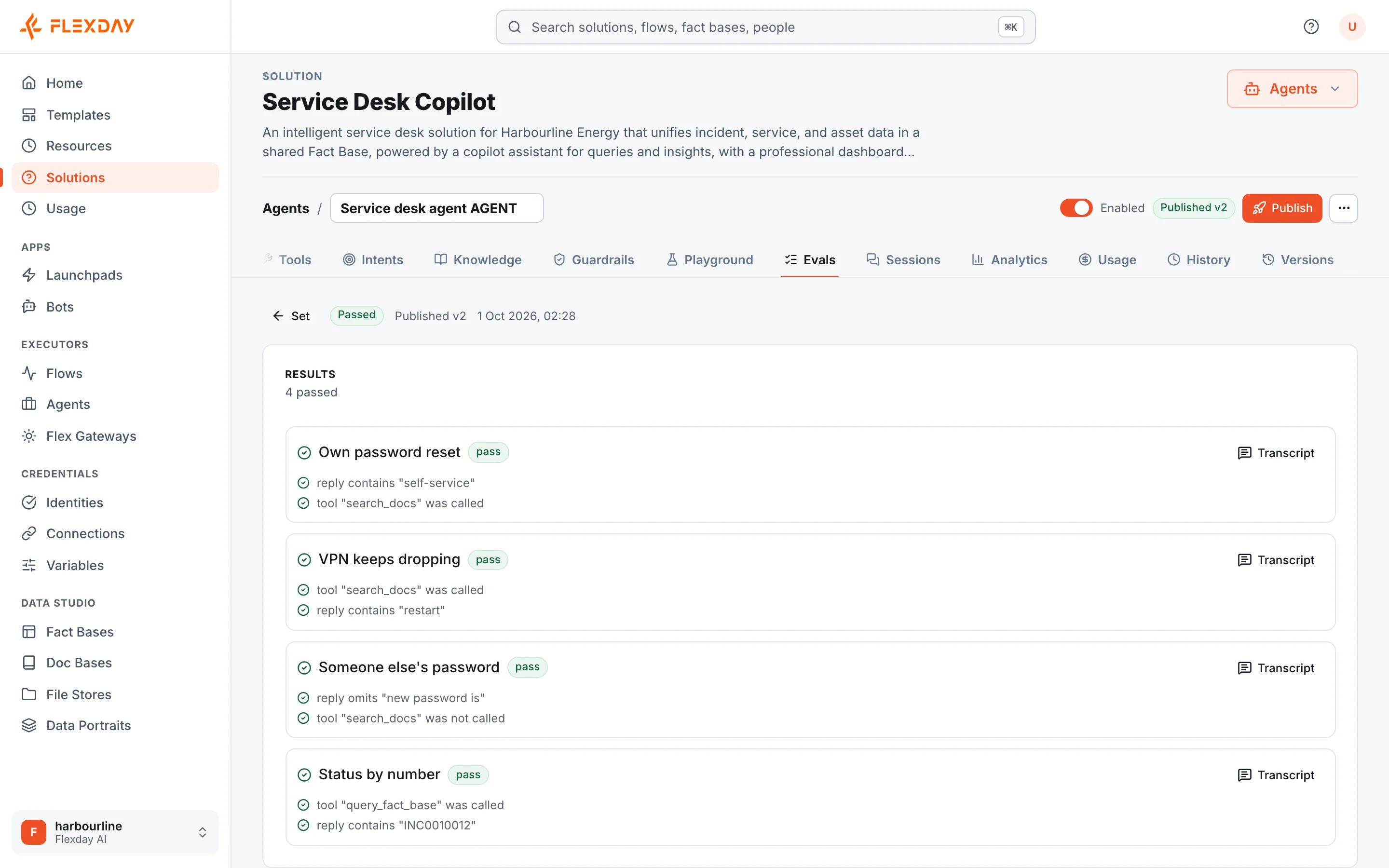This screenshot has width=1389, height=868.
Task: Switch to the Analytics tab
Action: (1009, 259)
